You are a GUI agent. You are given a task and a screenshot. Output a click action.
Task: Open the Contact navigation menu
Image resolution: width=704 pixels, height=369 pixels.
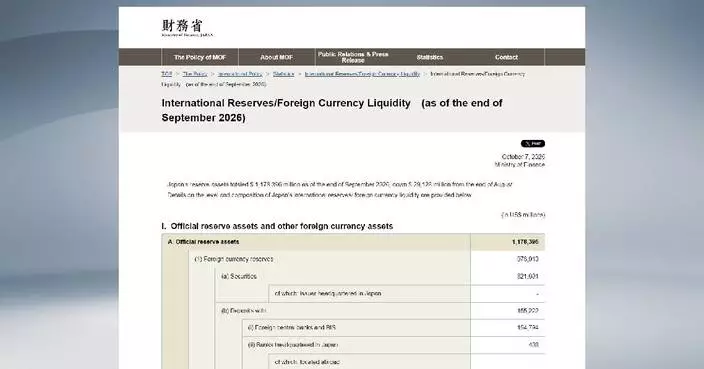pos(506,57)
